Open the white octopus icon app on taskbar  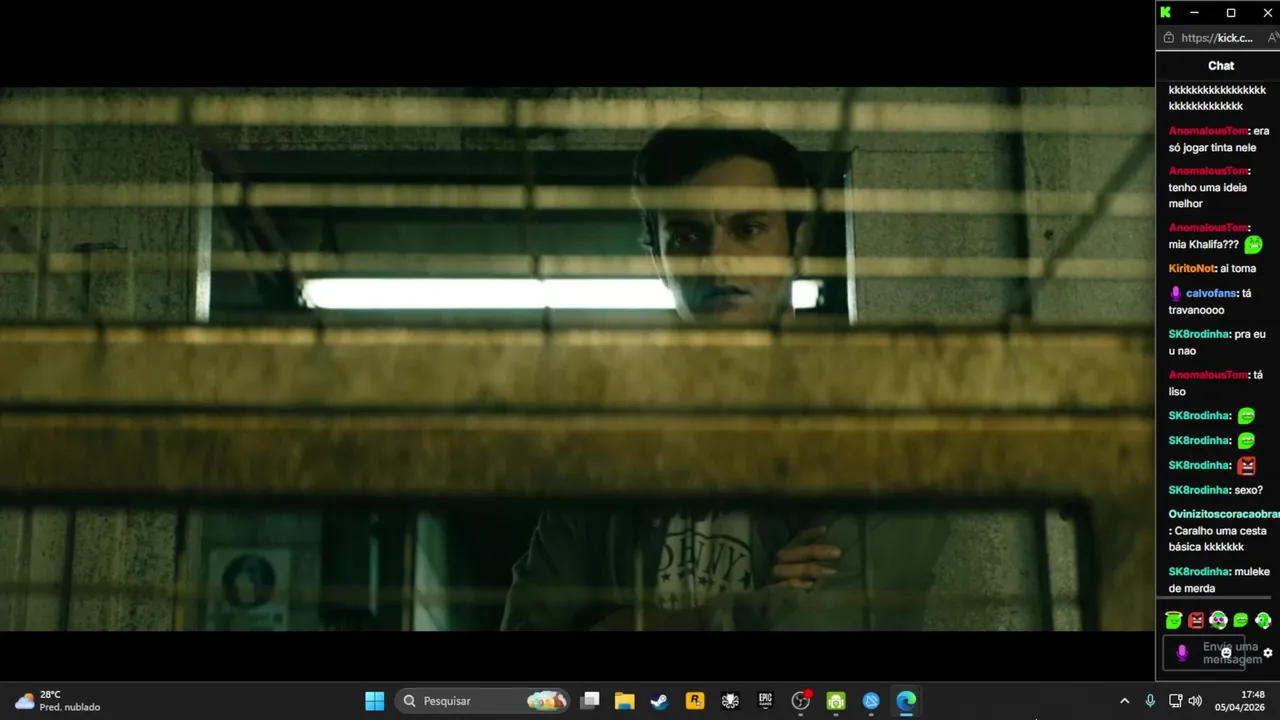click(x=730, y=701)
